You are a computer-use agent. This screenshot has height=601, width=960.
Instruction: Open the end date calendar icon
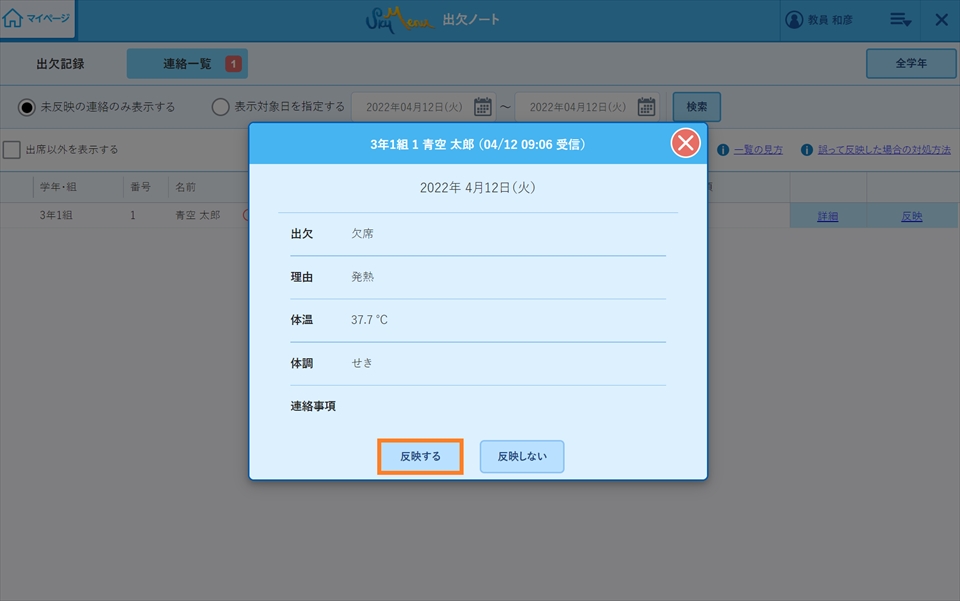click(646, 107)
